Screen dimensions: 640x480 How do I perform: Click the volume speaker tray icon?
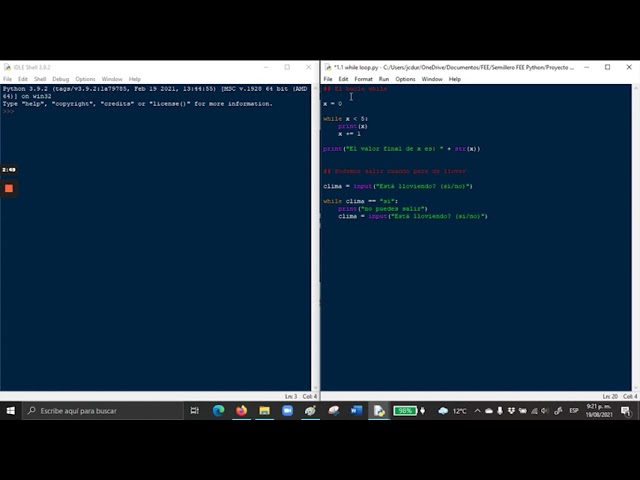[545, 411]
